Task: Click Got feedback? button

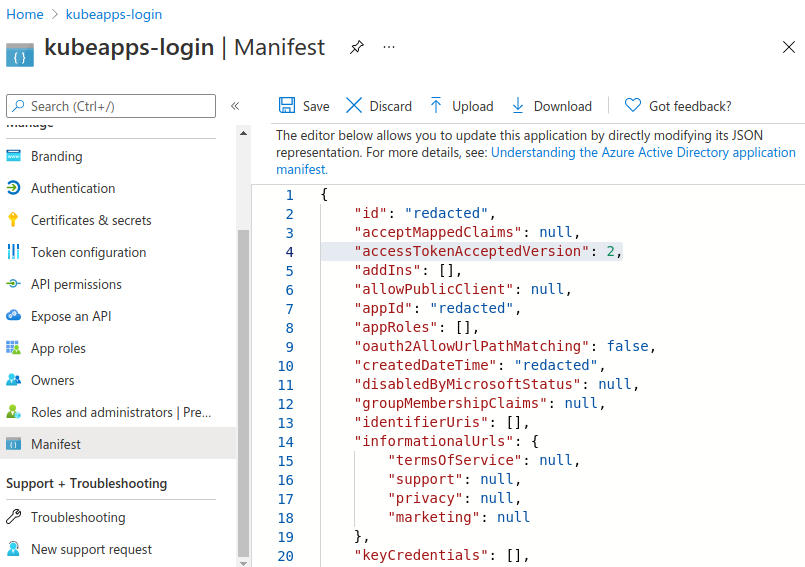Action: pos(678,106)
